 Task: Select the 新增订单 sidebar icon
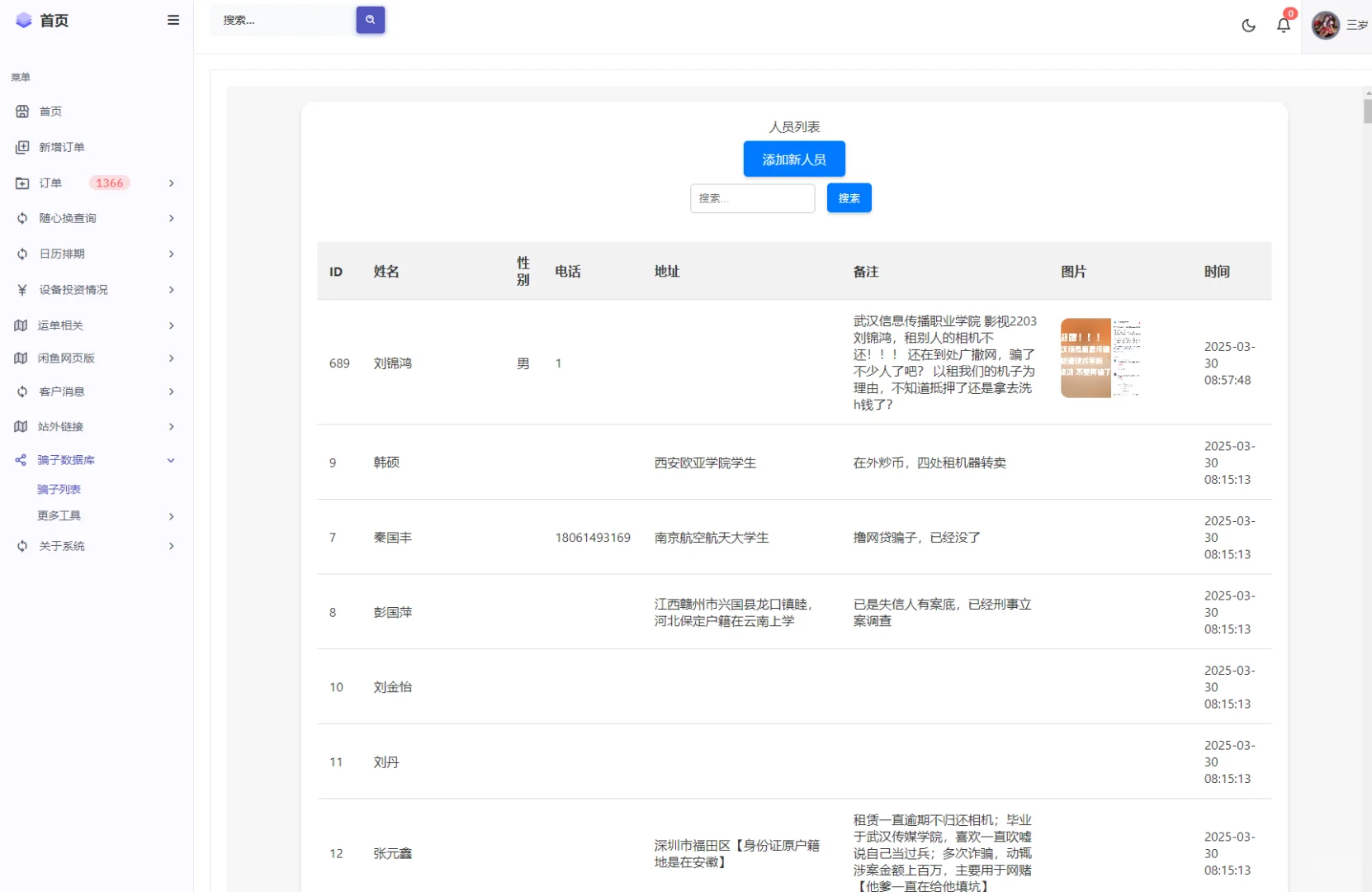(22, 146)
